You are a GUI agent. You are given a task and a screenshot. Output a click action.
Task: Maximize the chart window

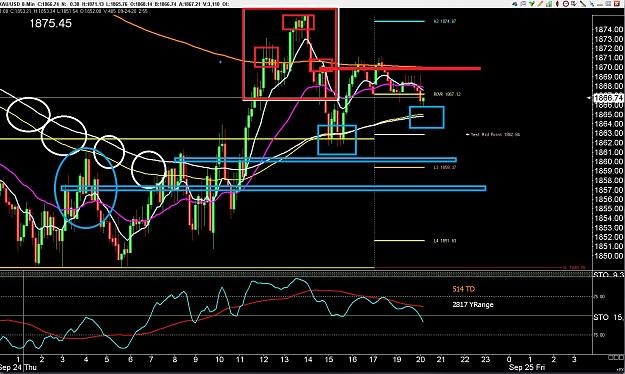pyautogui.click(x=608, y=4)
